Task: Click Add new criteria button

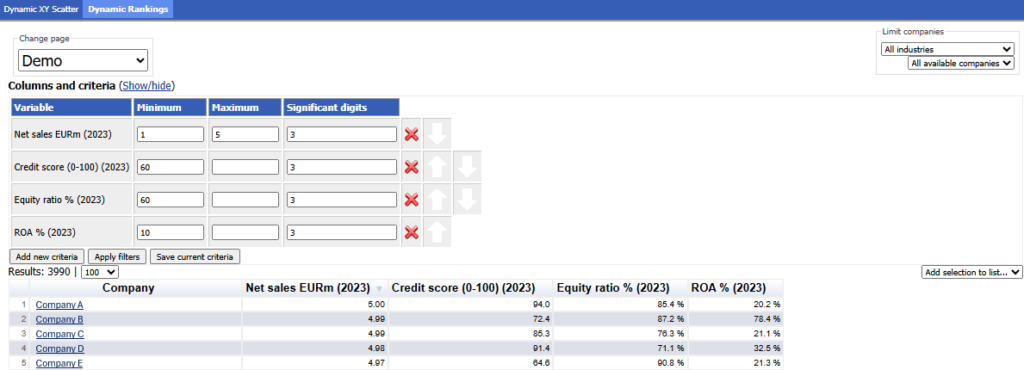Action: [x=48, y=256]
